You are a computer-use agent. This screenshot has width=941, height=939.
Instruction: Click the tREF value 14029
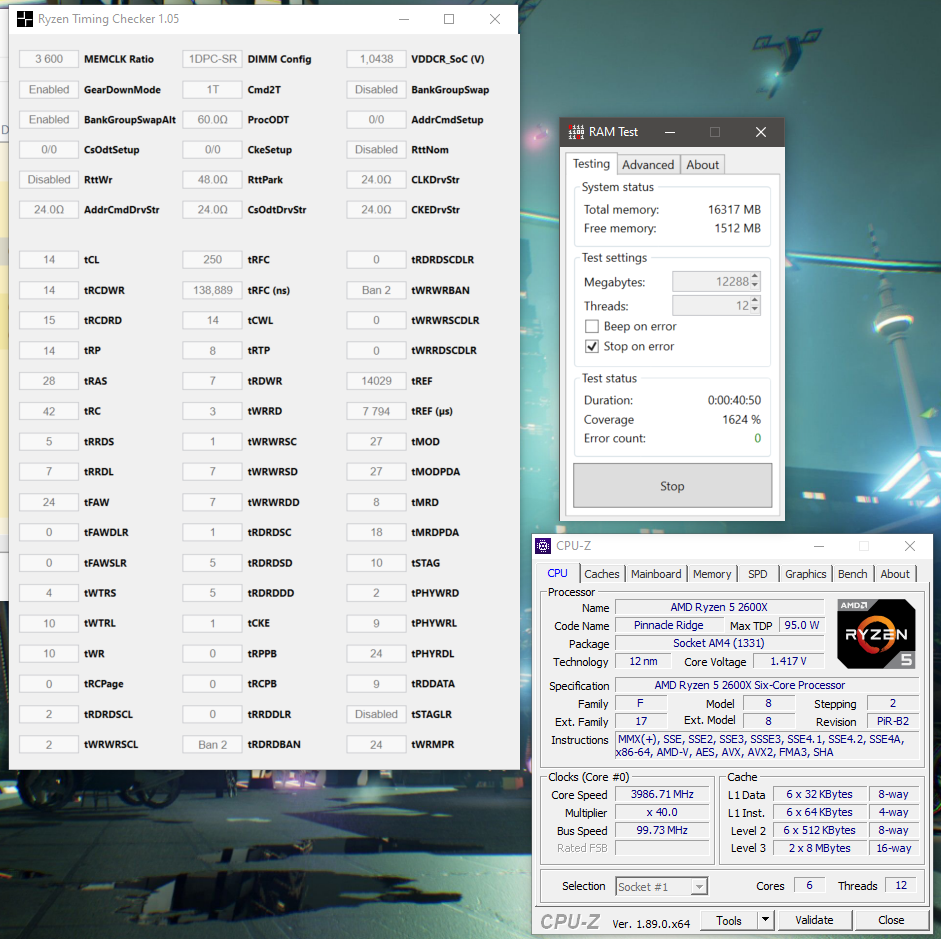point(376,381)
